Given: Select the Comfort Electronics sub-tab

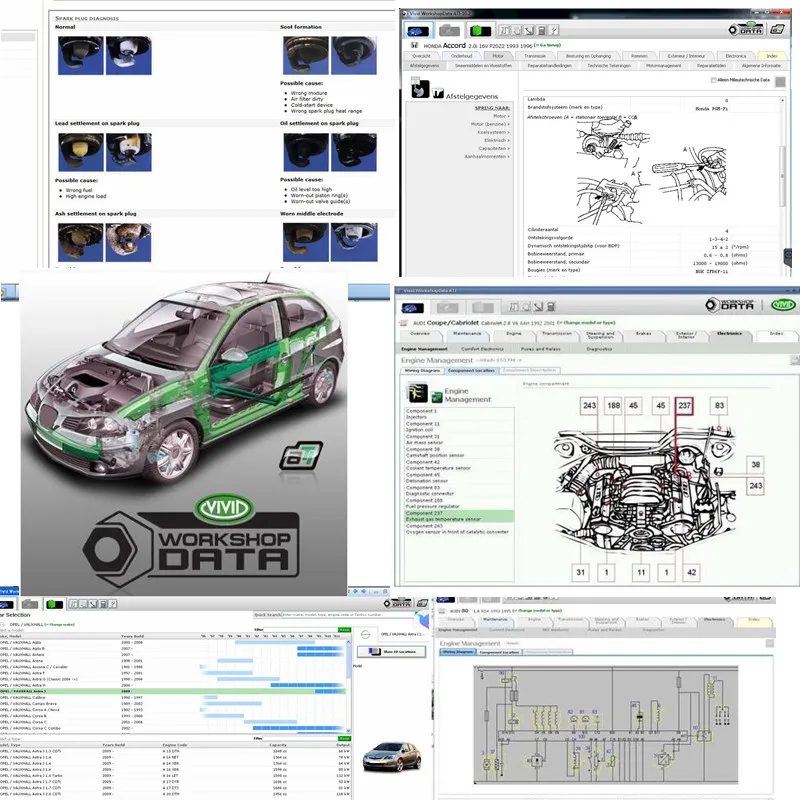Looking at the screenshot, I should click(x=482, y=349).
